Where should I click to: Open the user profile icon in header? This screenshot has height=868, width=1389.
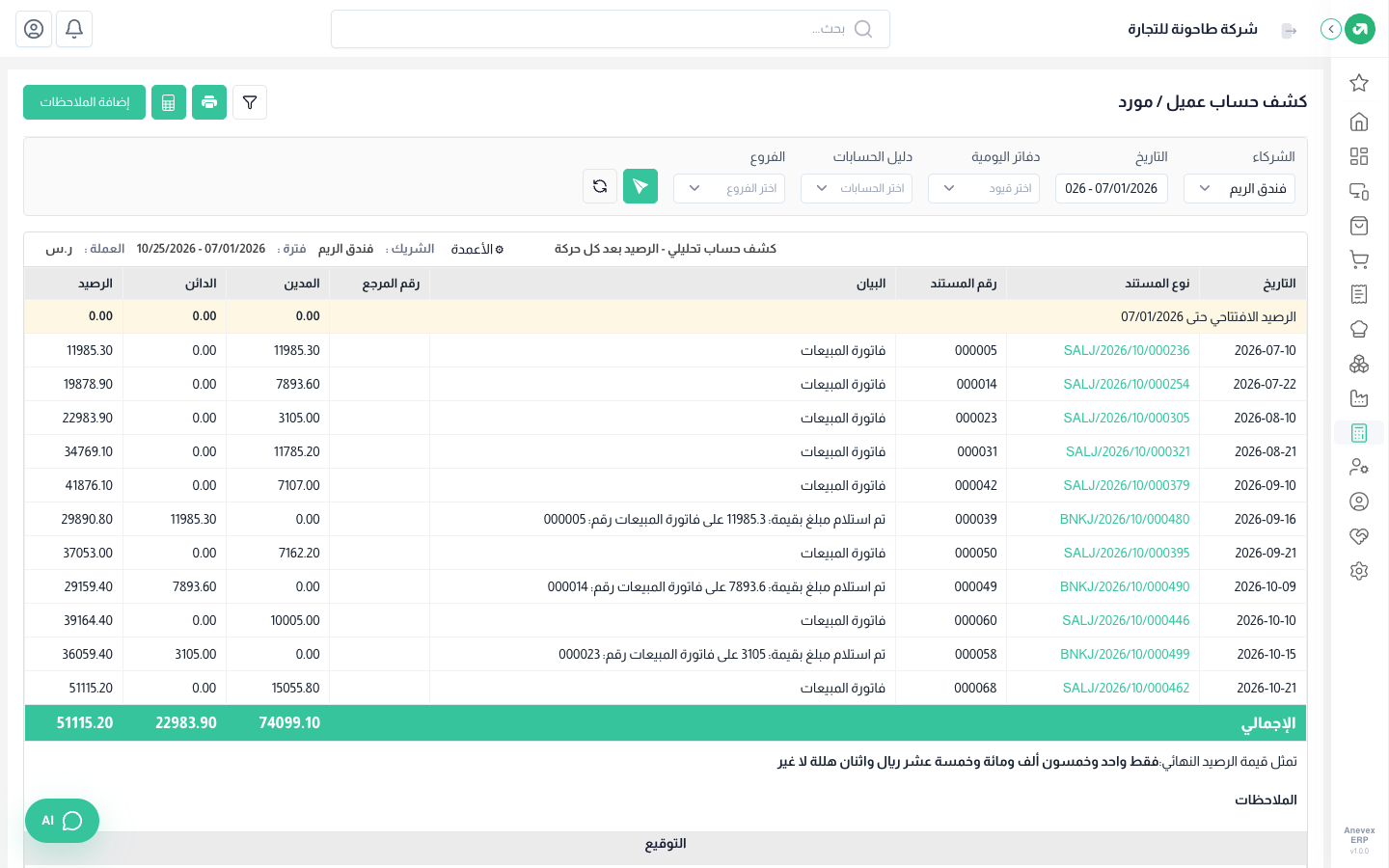point(34,29)
